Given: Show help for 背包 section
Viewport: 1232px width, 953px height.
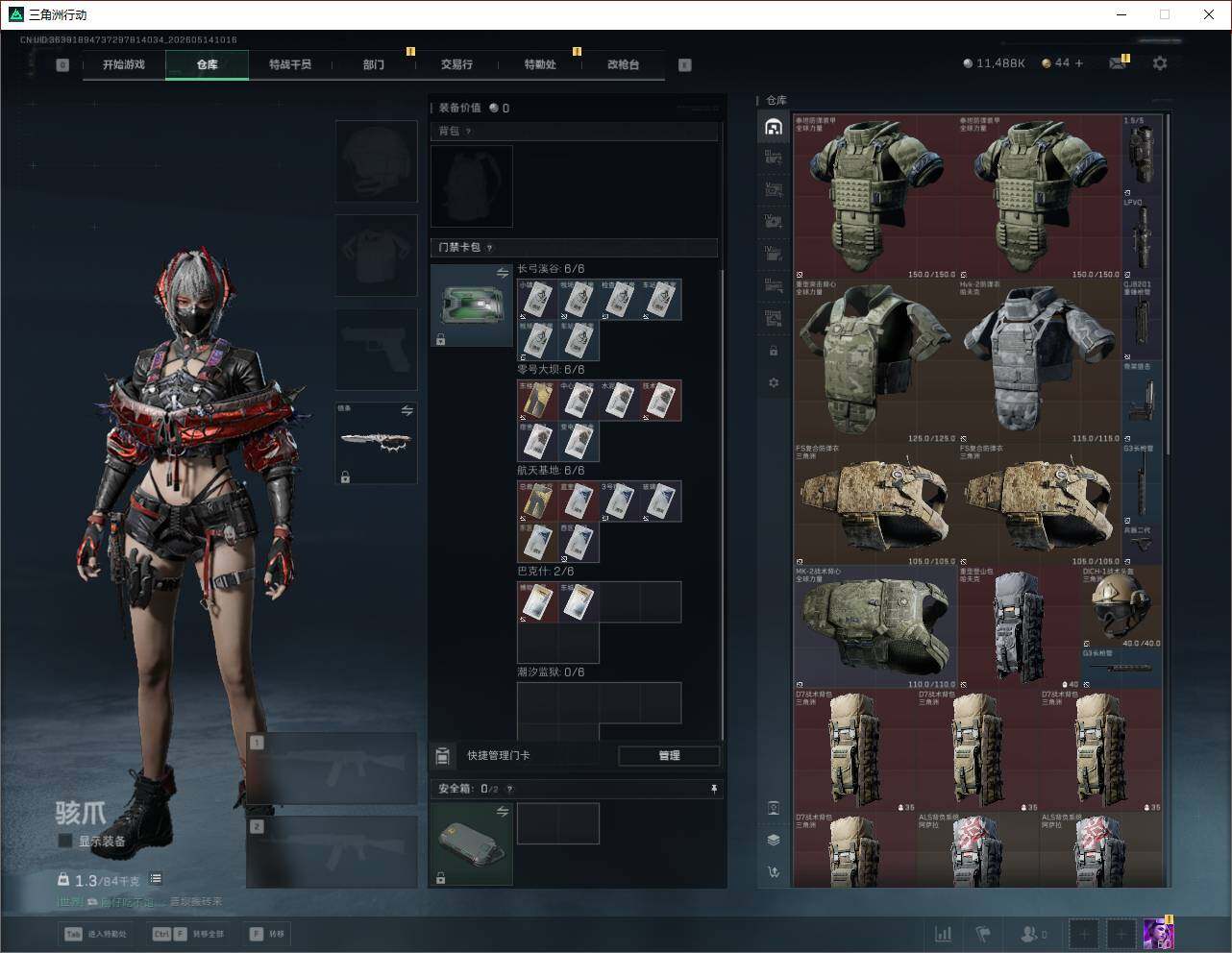Looking at the screenshot, I should click(x=468, y=132).
